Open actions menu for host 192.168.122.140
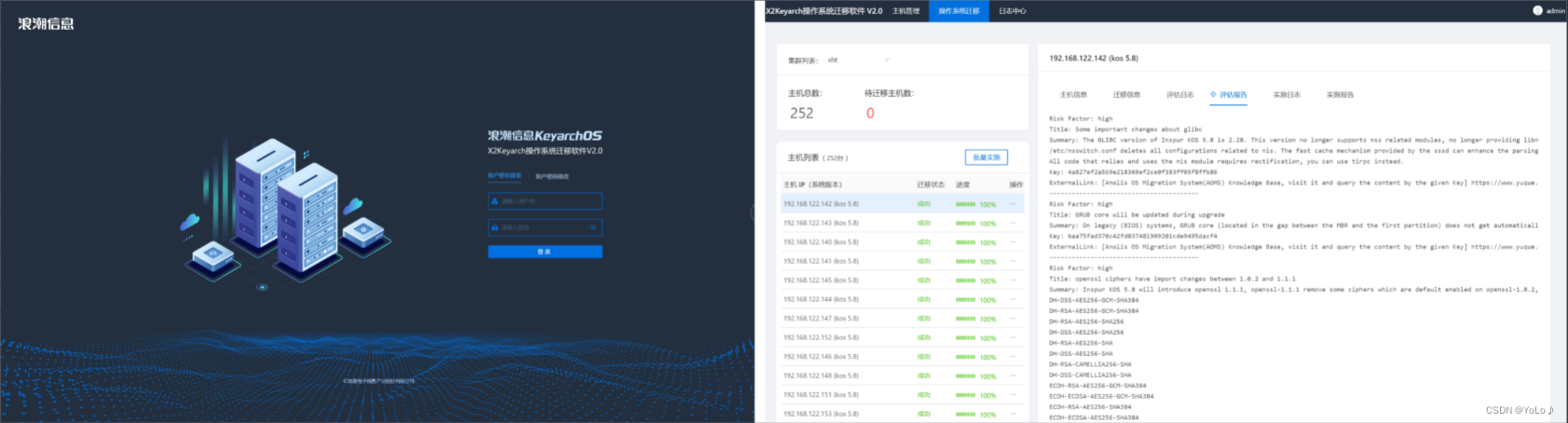Viewport: 1568px width, 423px height. tap(1013, 242)
